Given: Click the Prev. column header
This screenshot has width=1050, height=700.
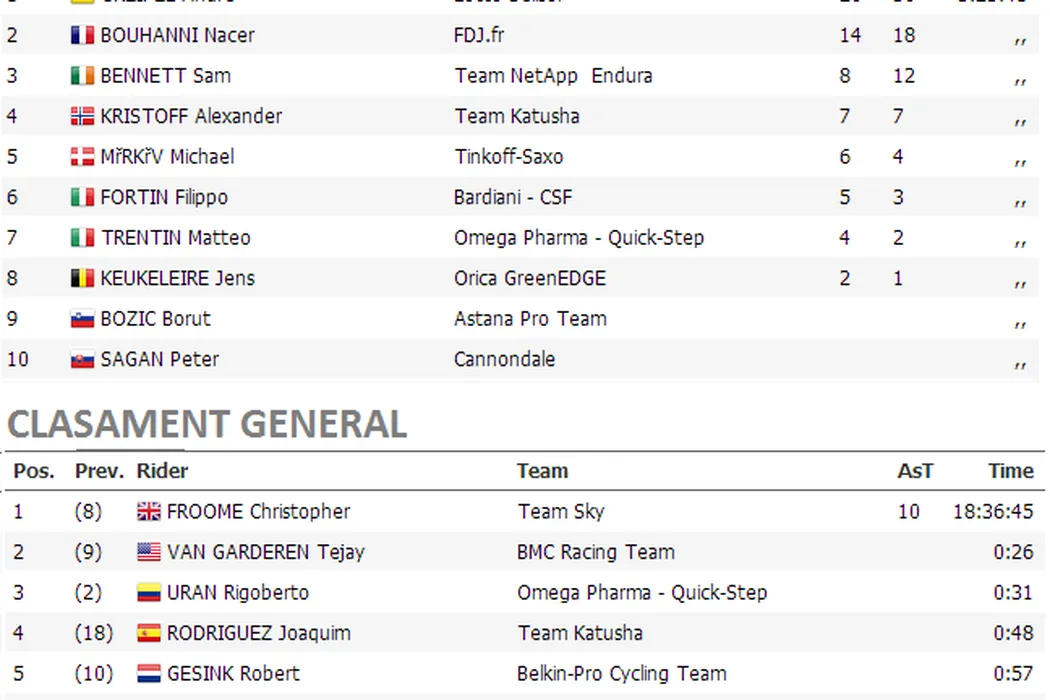Looking at the screenshot, I should pos(99,471).
